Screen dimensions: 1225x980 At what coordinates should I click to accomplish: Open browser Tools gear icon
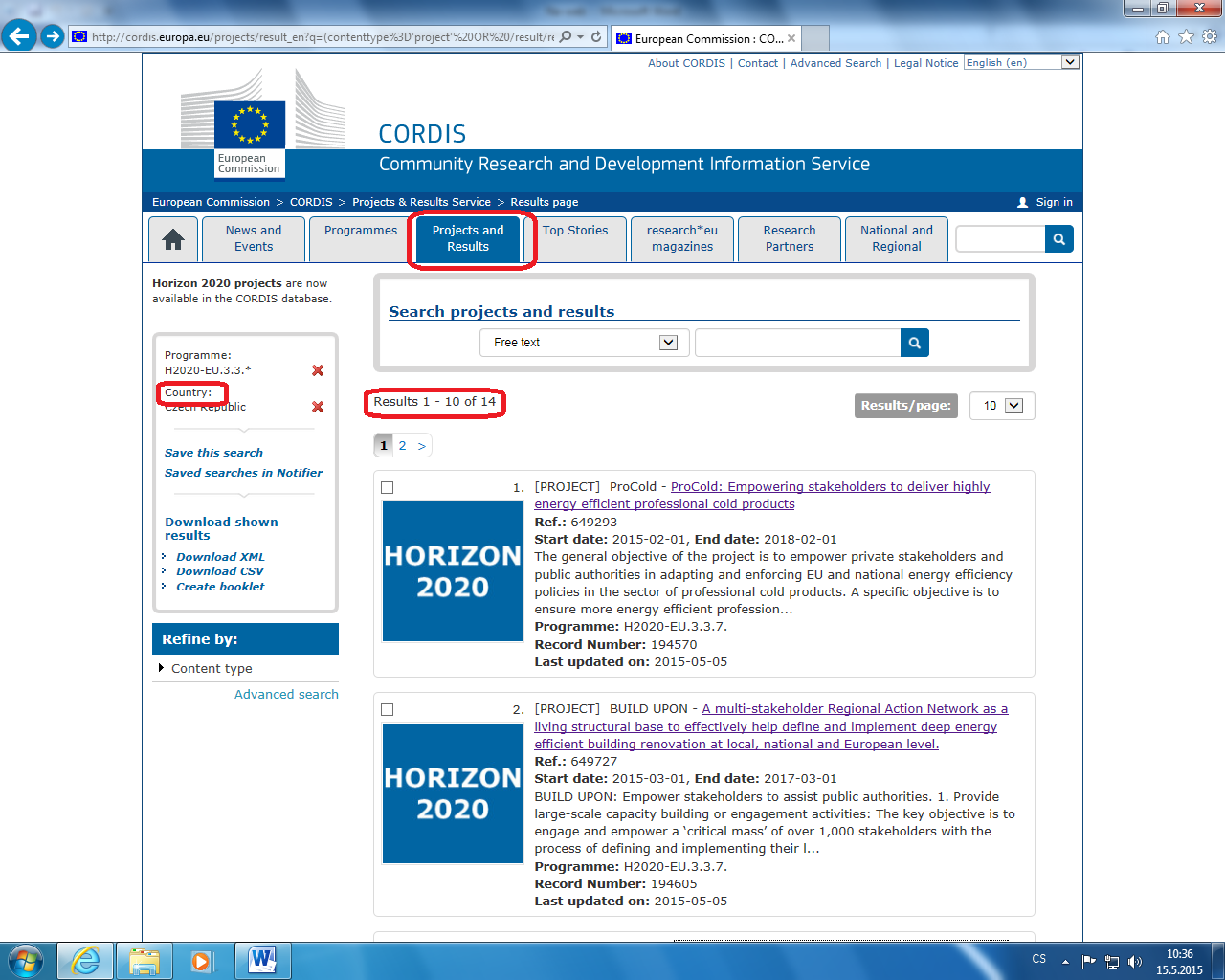click(1210, 37)
